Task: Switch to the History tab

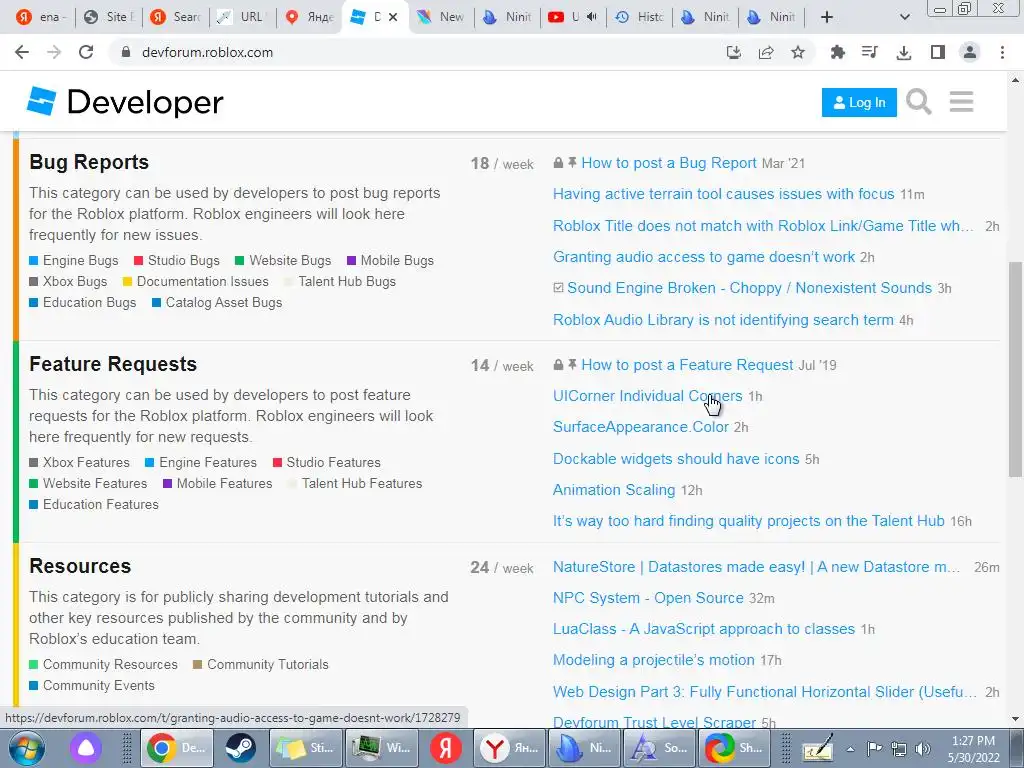Action: (640, 17)
